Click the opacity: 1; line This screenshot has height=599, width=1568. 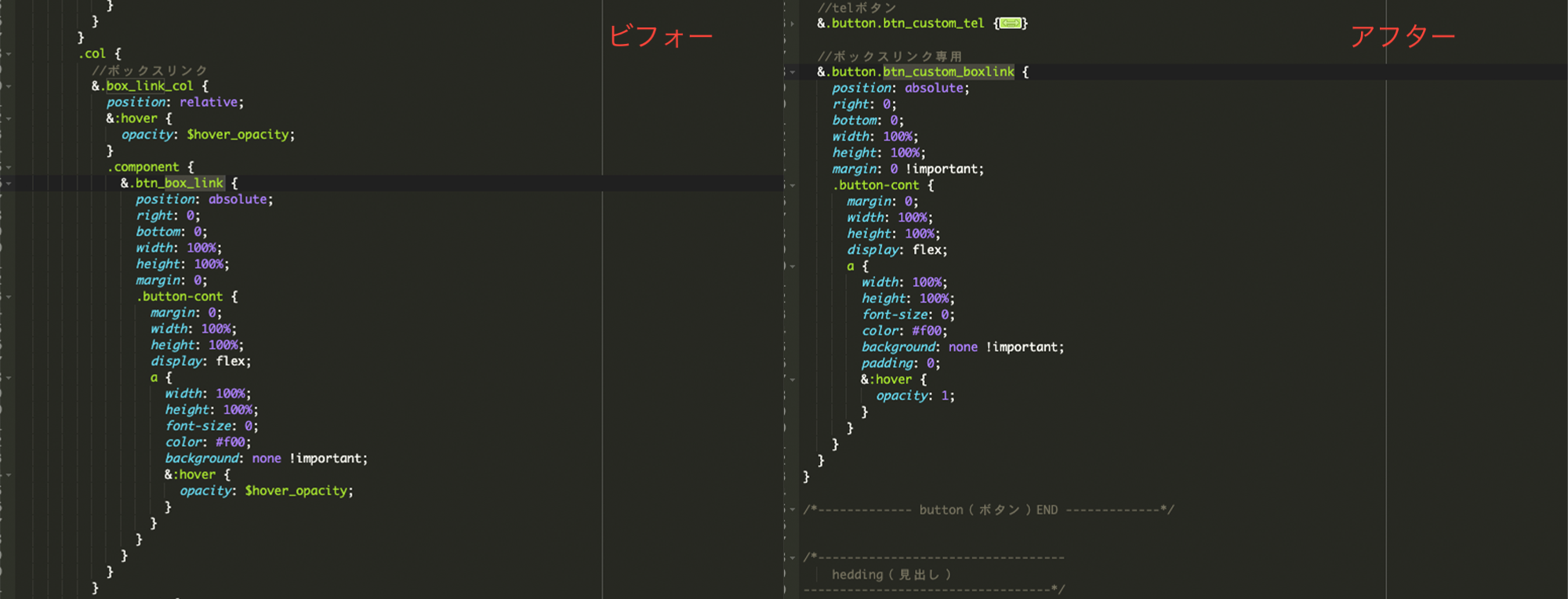coord(915,396)
